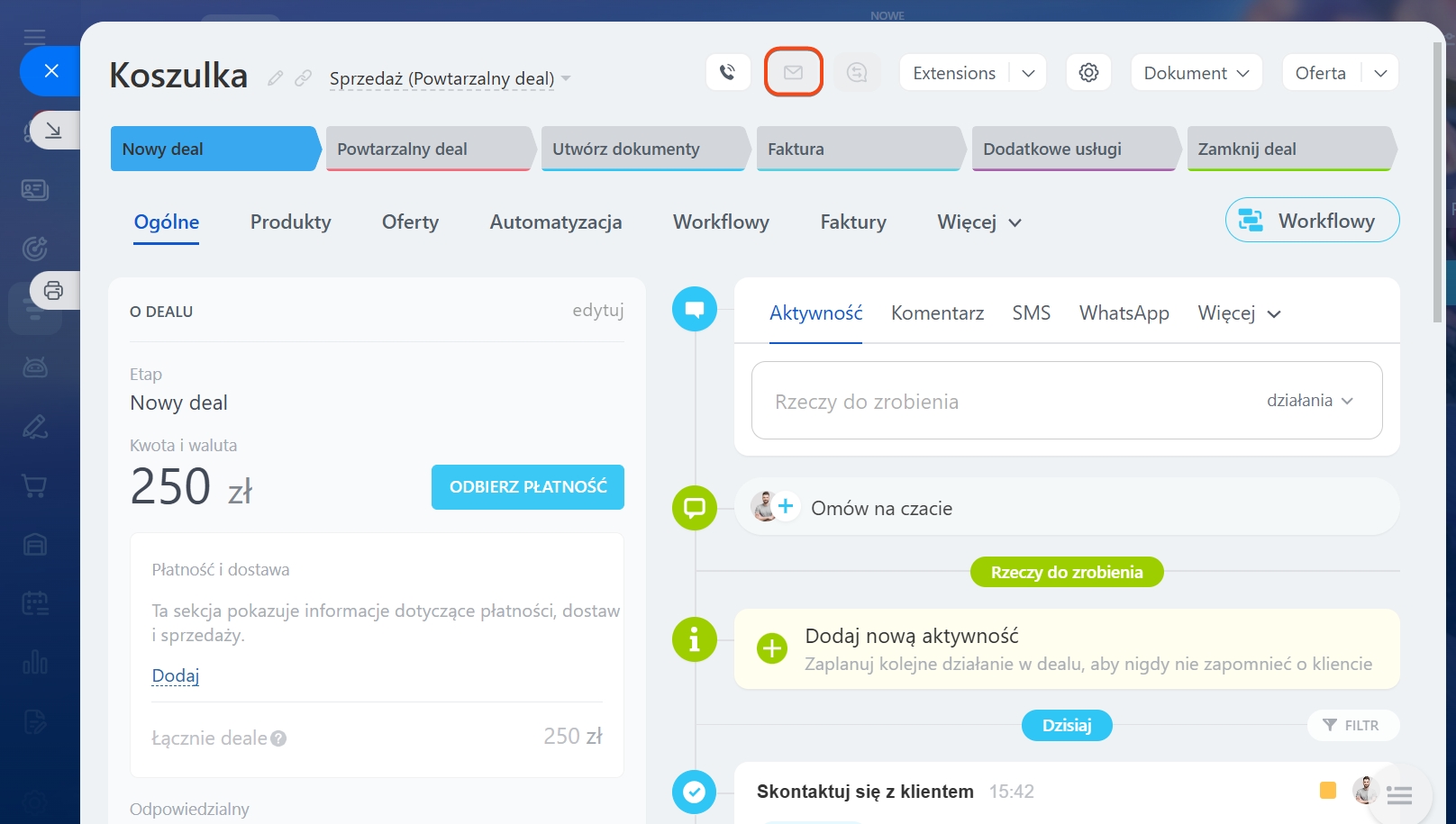This screenshot has width=1456, height=824.
Task: Expand the Sprzedaż (Powtarzalny deal) pipeline dropdown
Action: coord(566,78)
